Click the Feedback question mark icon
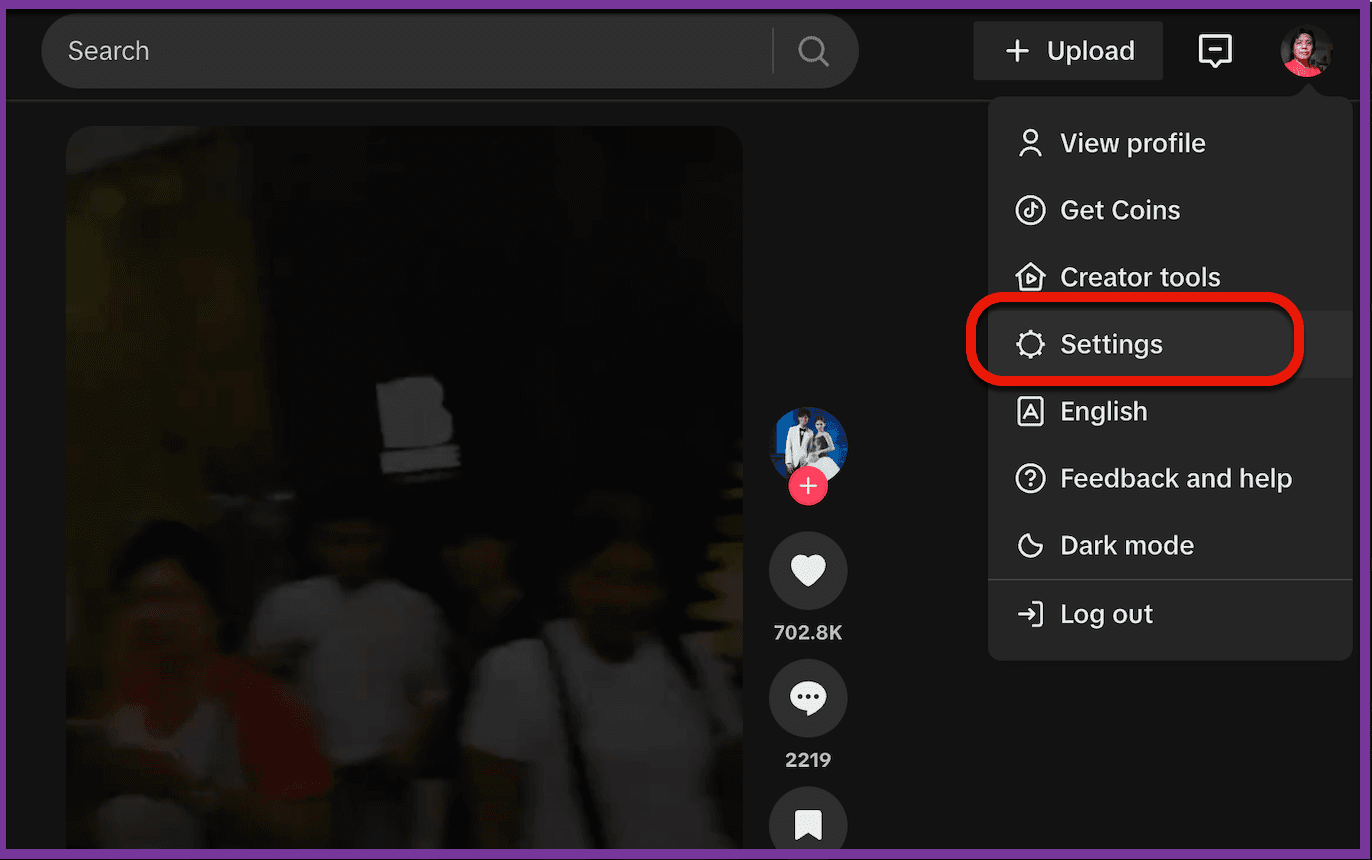 pos(1030,478)
